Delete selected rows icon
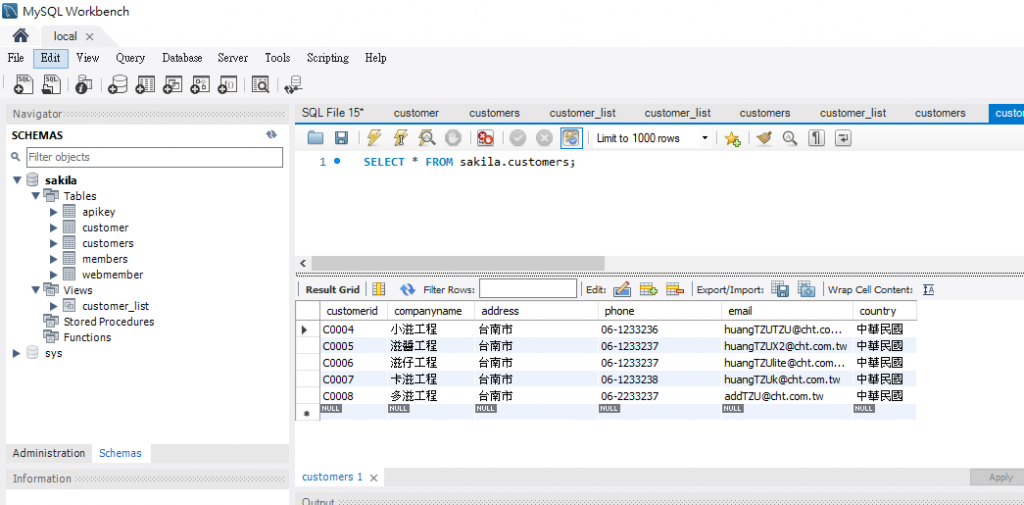Image resolution: width=1024 pixels, height=505 pixels. 675,289
